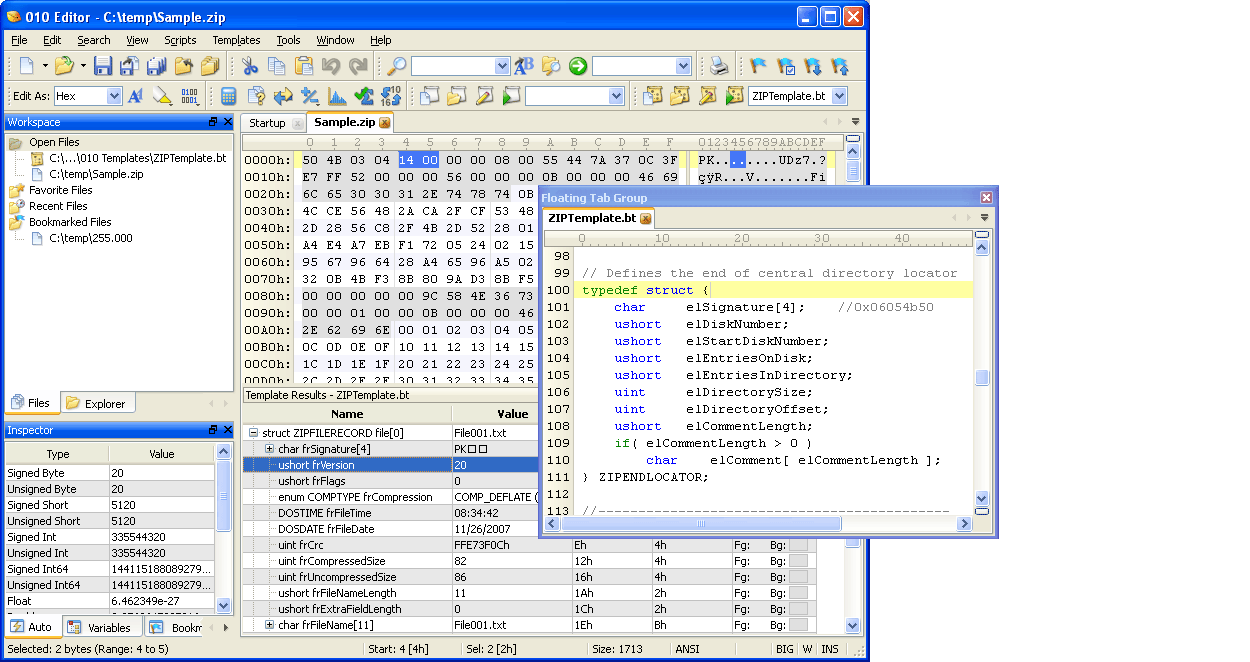
Task: Click the Save As toolbar icon
Action: pos(129,66)
